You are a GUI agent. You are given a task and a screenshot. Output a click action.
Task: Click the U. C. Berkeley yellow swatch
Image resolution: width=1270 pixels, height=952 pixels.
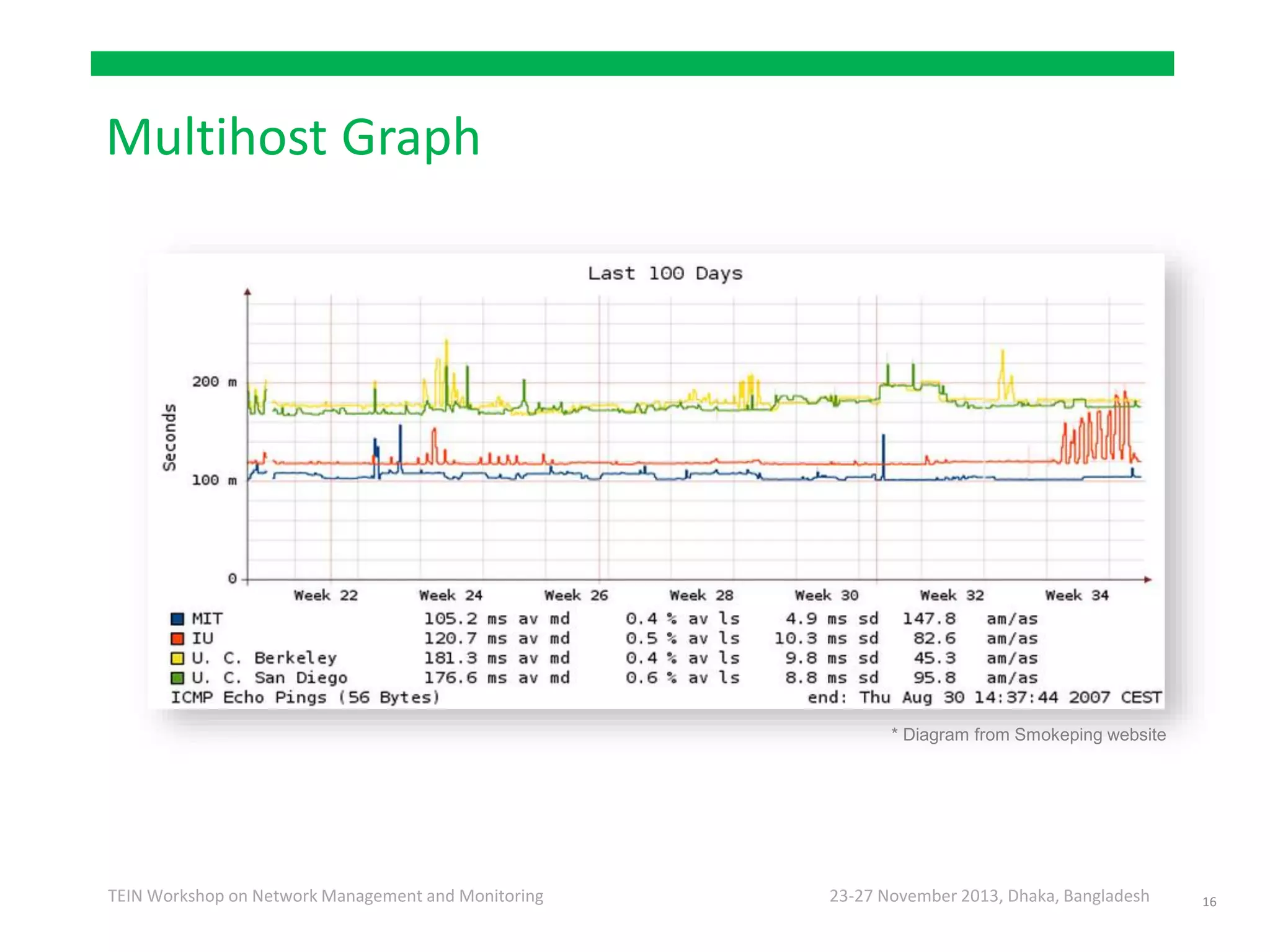(177, 658)
